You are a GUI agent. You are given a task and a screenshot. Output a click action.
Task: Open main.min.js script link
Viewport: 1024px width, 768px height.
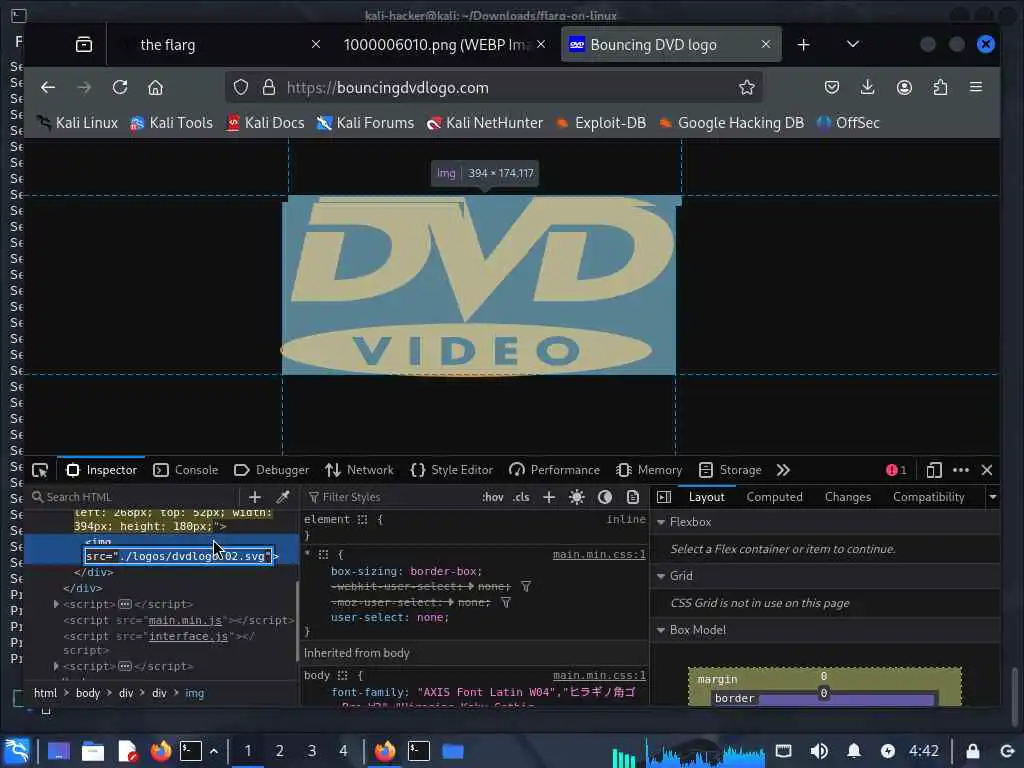pos(185,620)
